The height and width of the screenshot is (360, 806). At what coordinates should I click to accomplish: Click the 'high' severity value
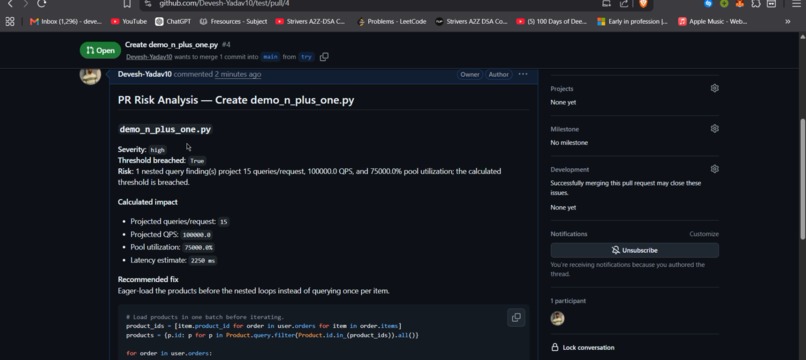tap(157, 150)
